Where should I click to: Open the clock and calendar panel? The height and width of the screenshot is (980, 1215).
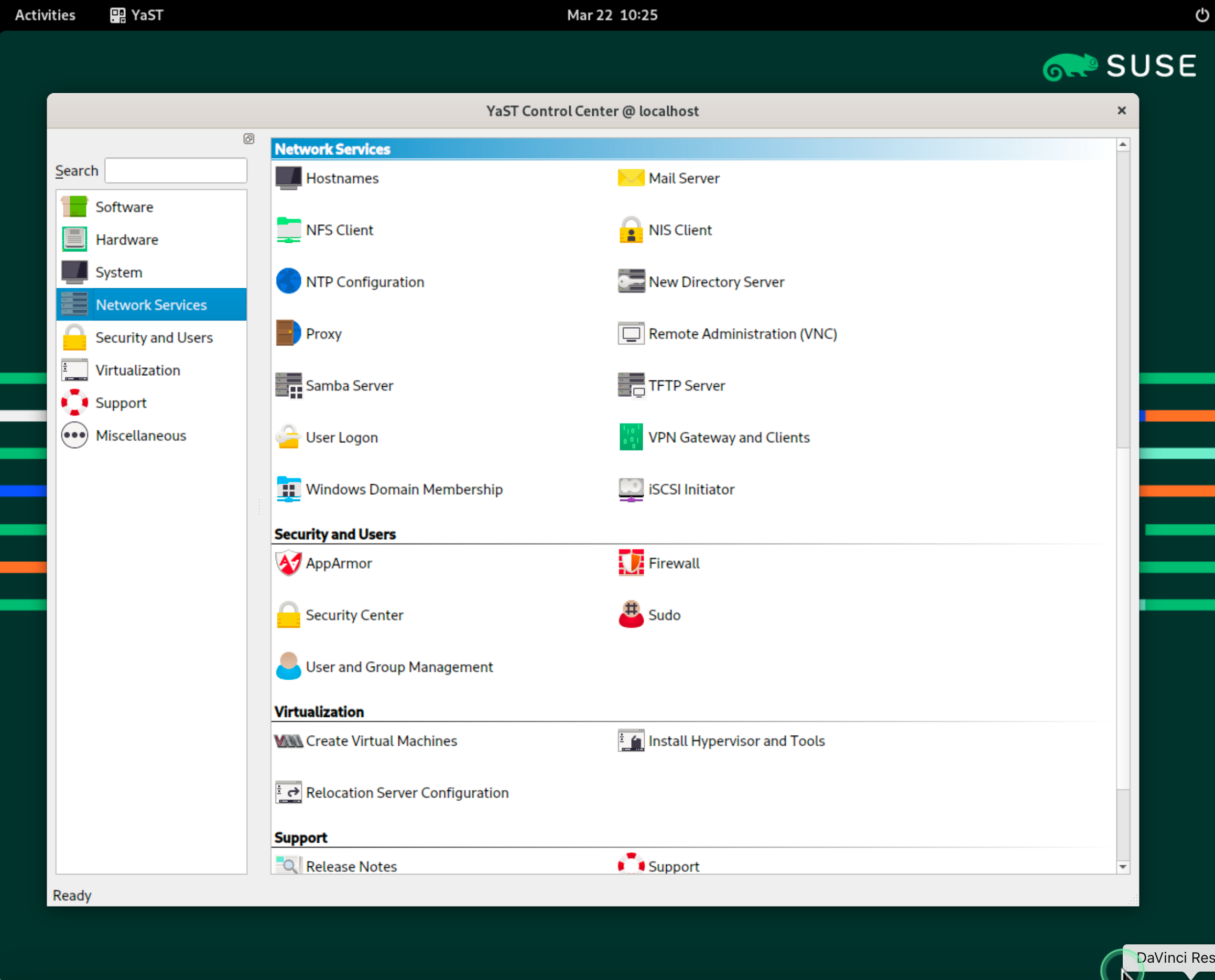(x=612, y=15)
